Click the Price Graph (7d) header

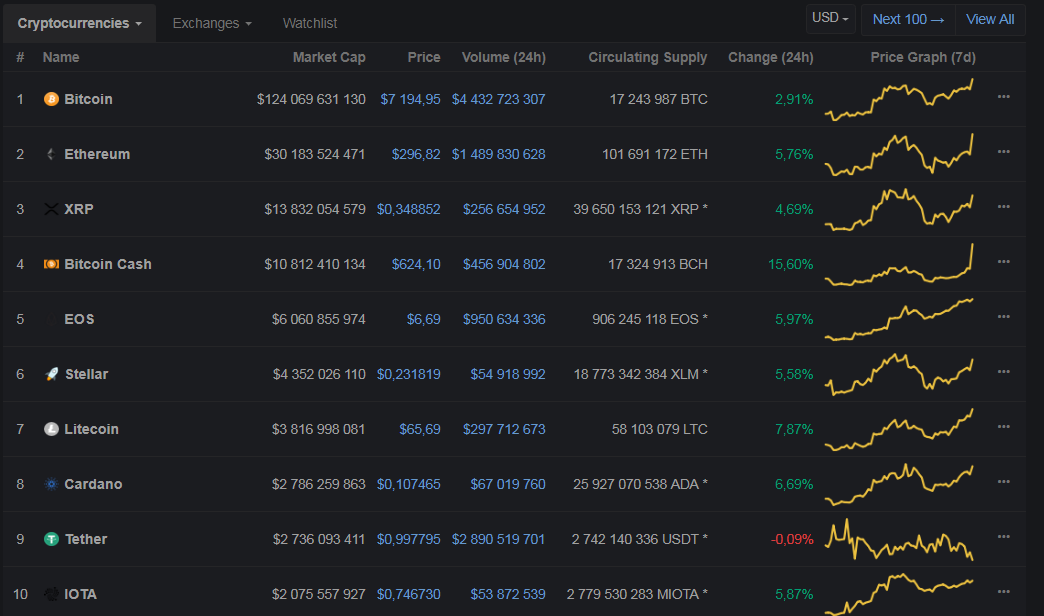coord(923,57)
